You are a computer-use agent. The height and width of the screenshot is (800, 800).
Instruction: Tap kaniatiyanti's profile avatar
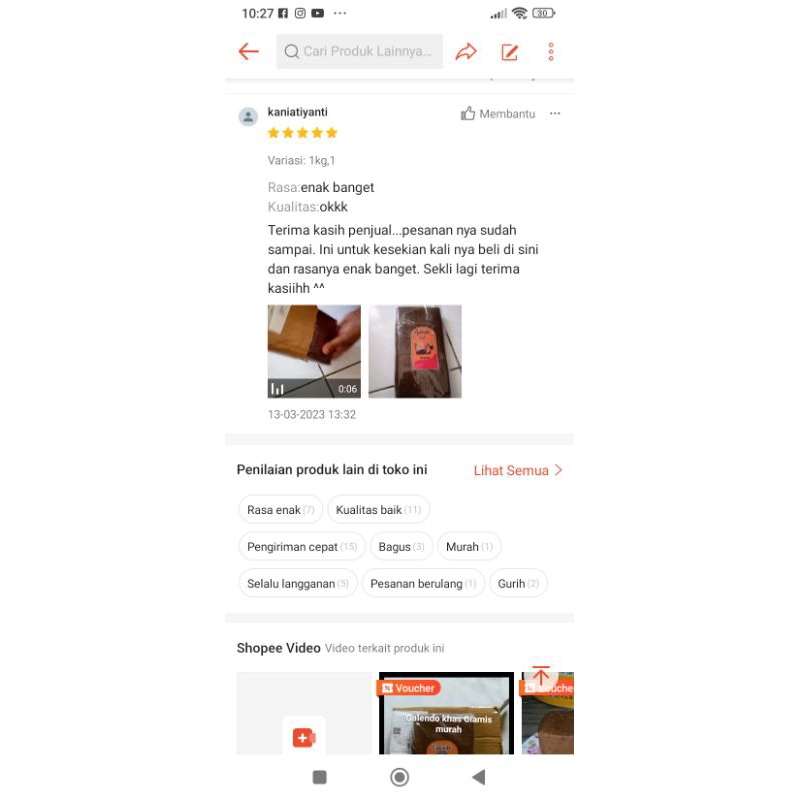pos(248,117)
